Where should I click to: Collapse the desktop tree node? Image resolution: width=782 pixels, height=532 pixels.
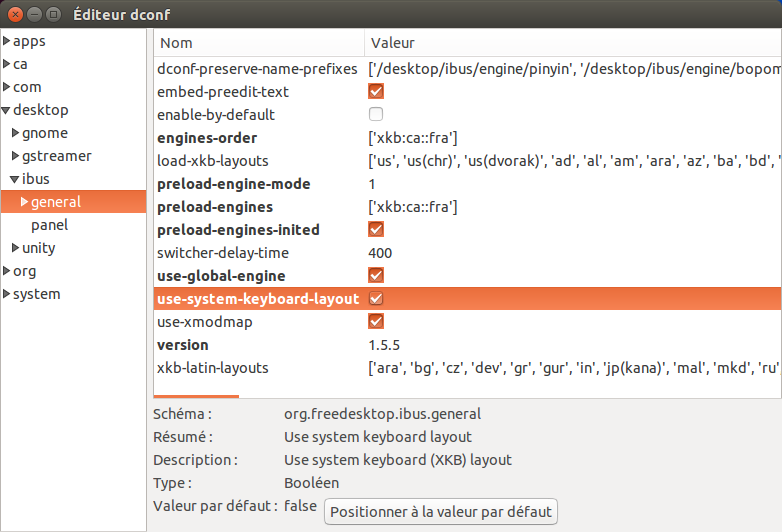(x=7, y=110)
